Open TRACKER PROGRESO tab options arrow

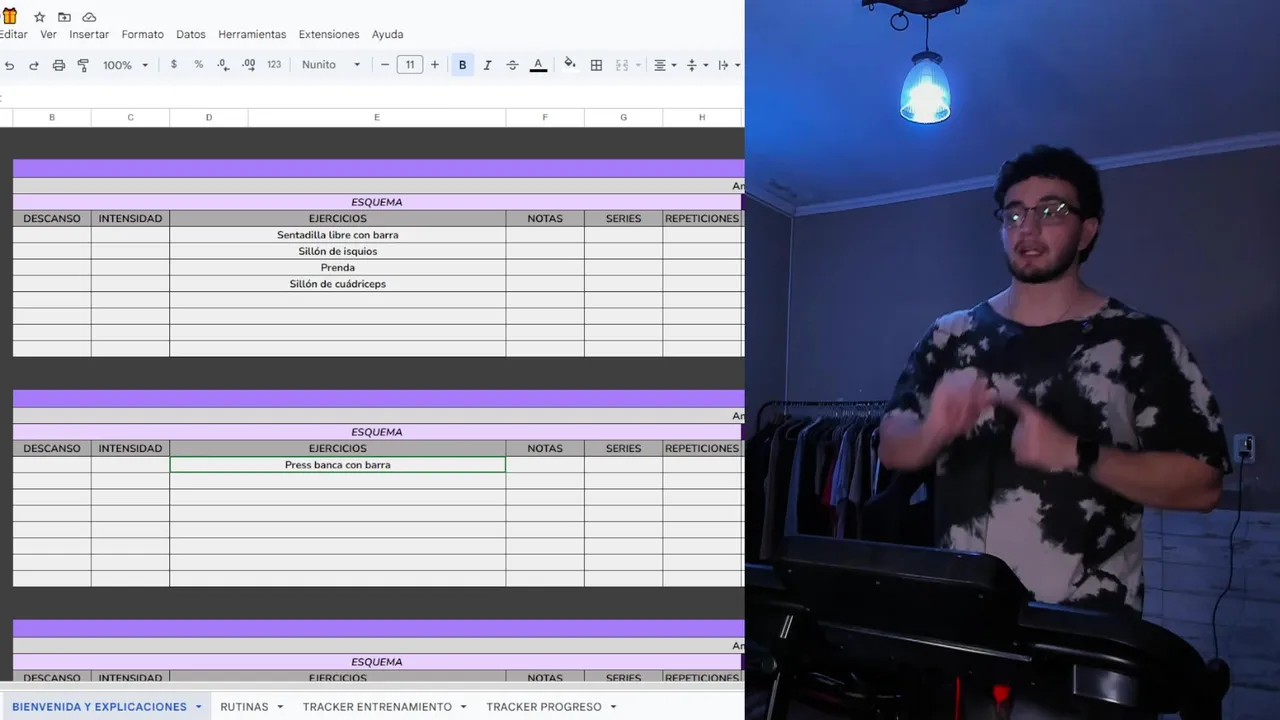point(613,707)
